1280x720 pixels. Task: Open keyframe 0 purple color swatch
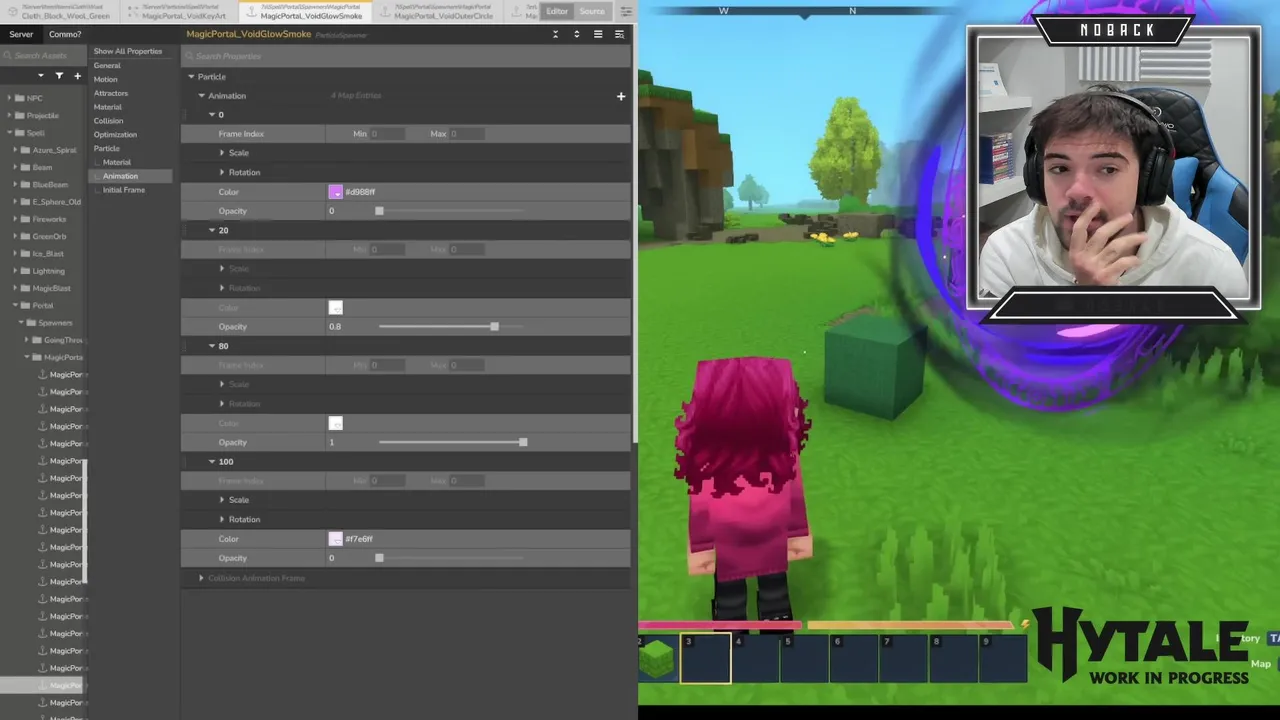coord(335,192)
